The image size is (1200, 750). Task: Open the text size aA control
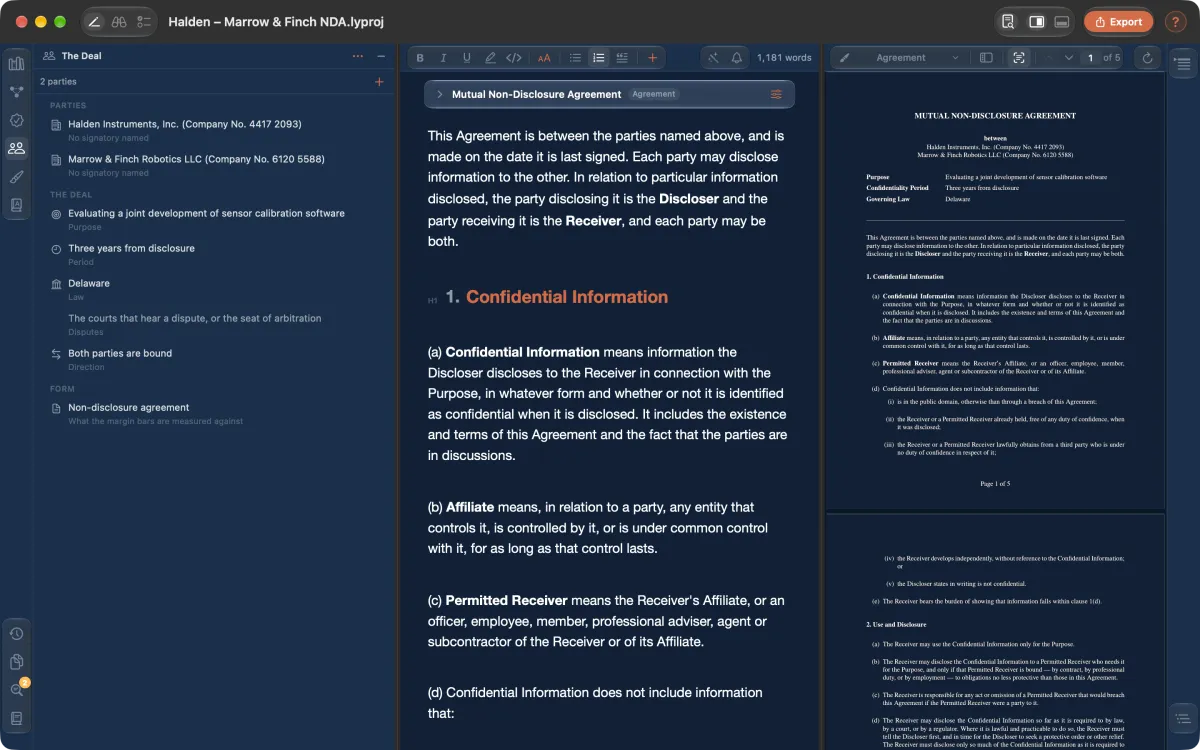click(544, 58)
